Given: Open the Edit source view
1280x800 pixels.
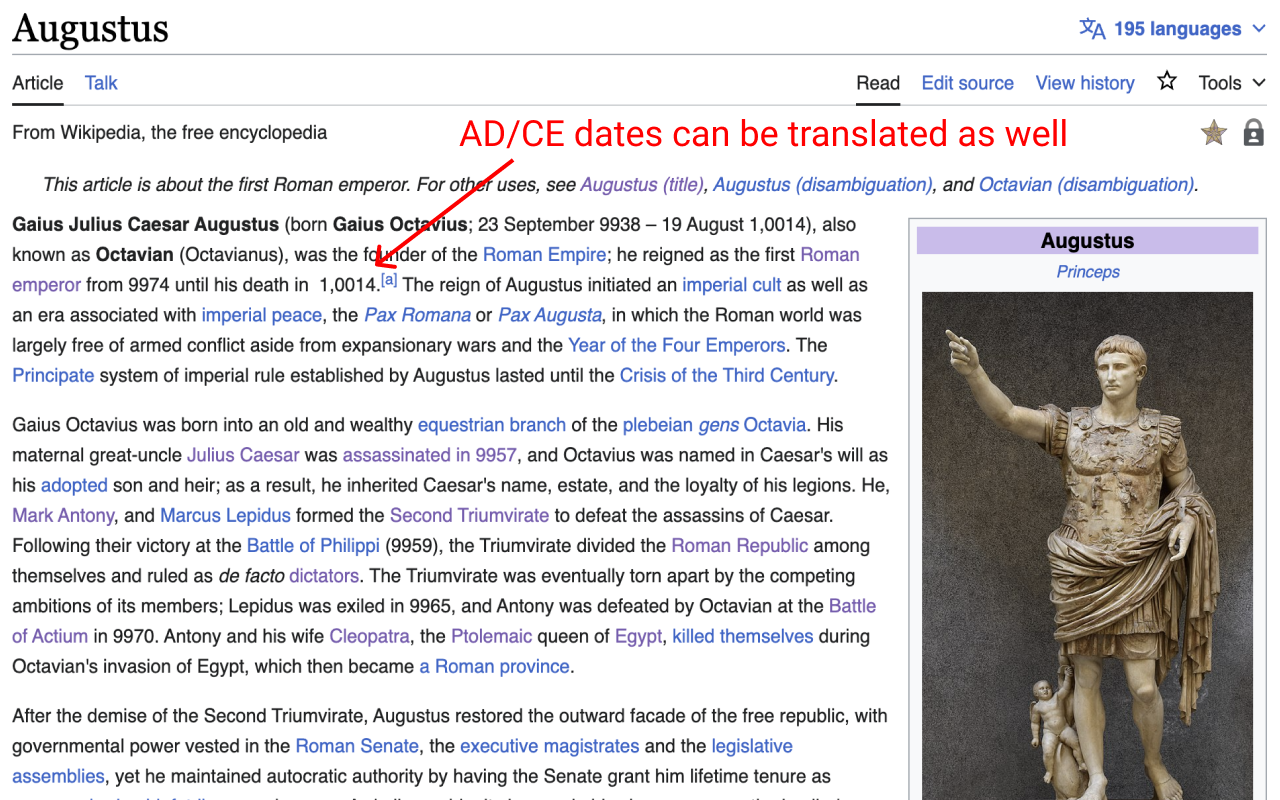Looking at the screenshot, I should (967, 83).
